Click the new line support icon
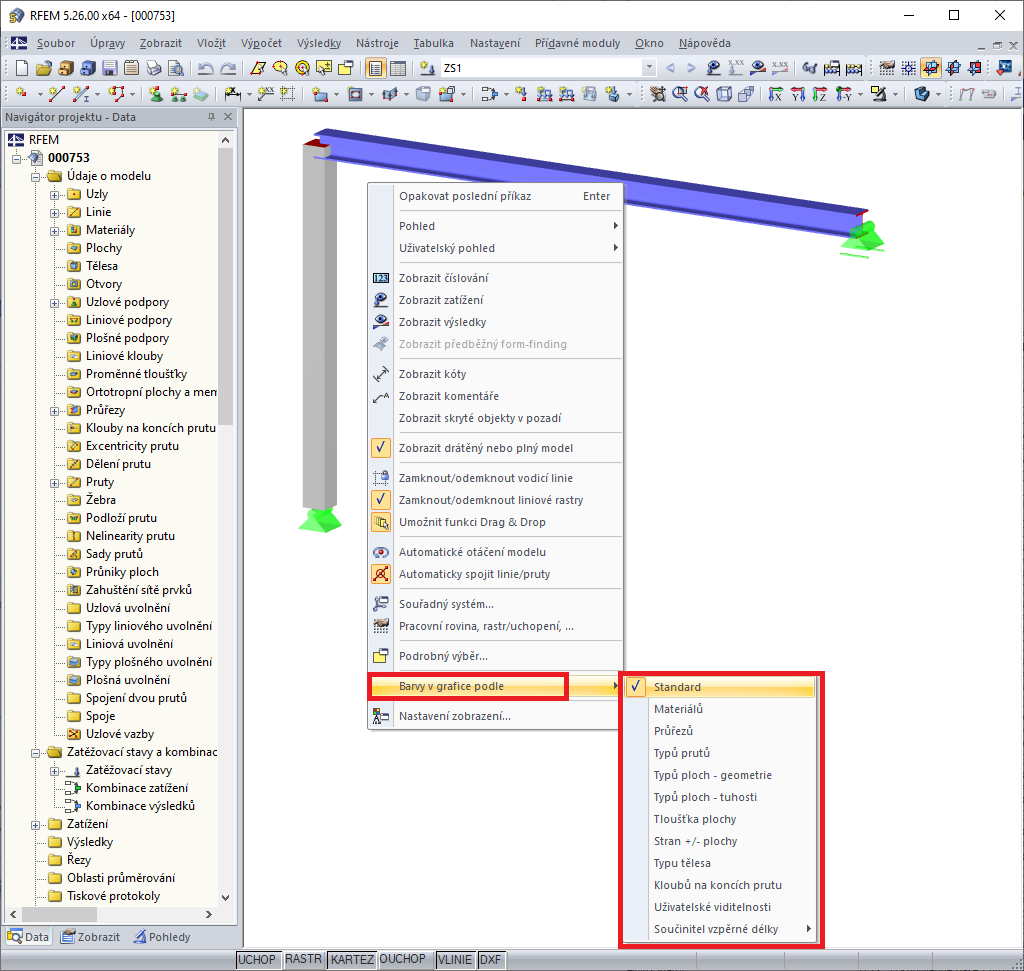The height and width of the screenshot is (971, 1024). point(178,95)
